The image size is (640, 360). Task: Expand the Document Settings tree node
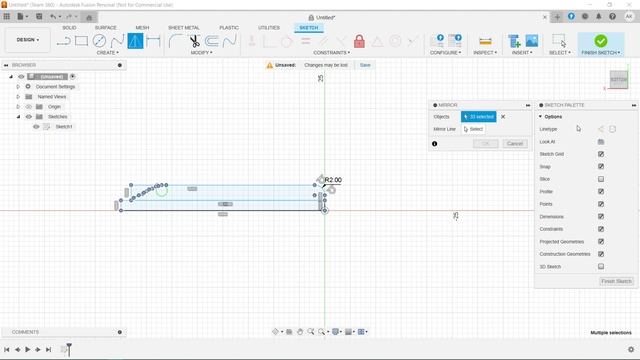[x=18, y=87]
